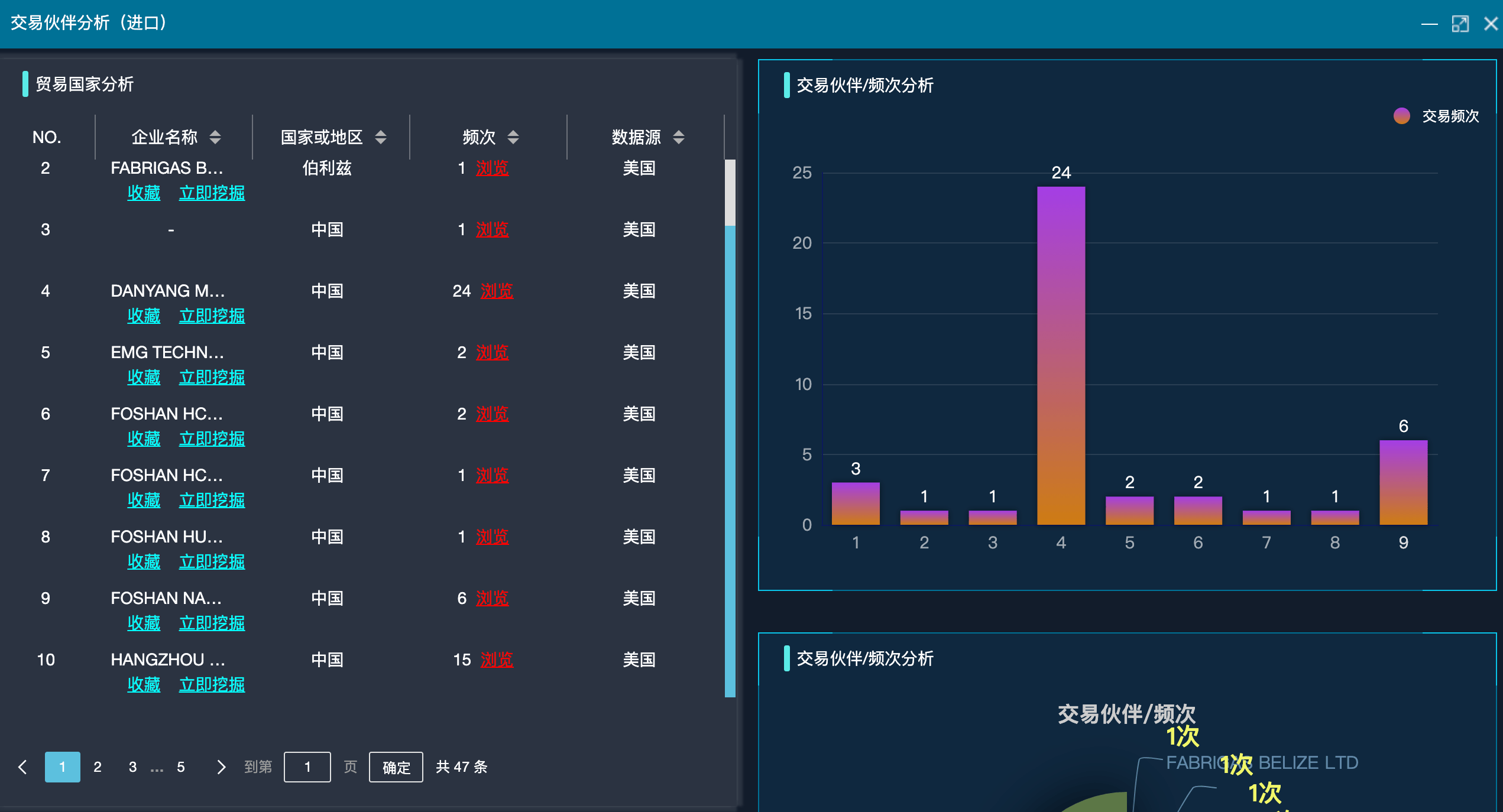Screen dimensions: 1503x812
Task: Sort by 数据源 column sort icon
Action: click(679, 137)
